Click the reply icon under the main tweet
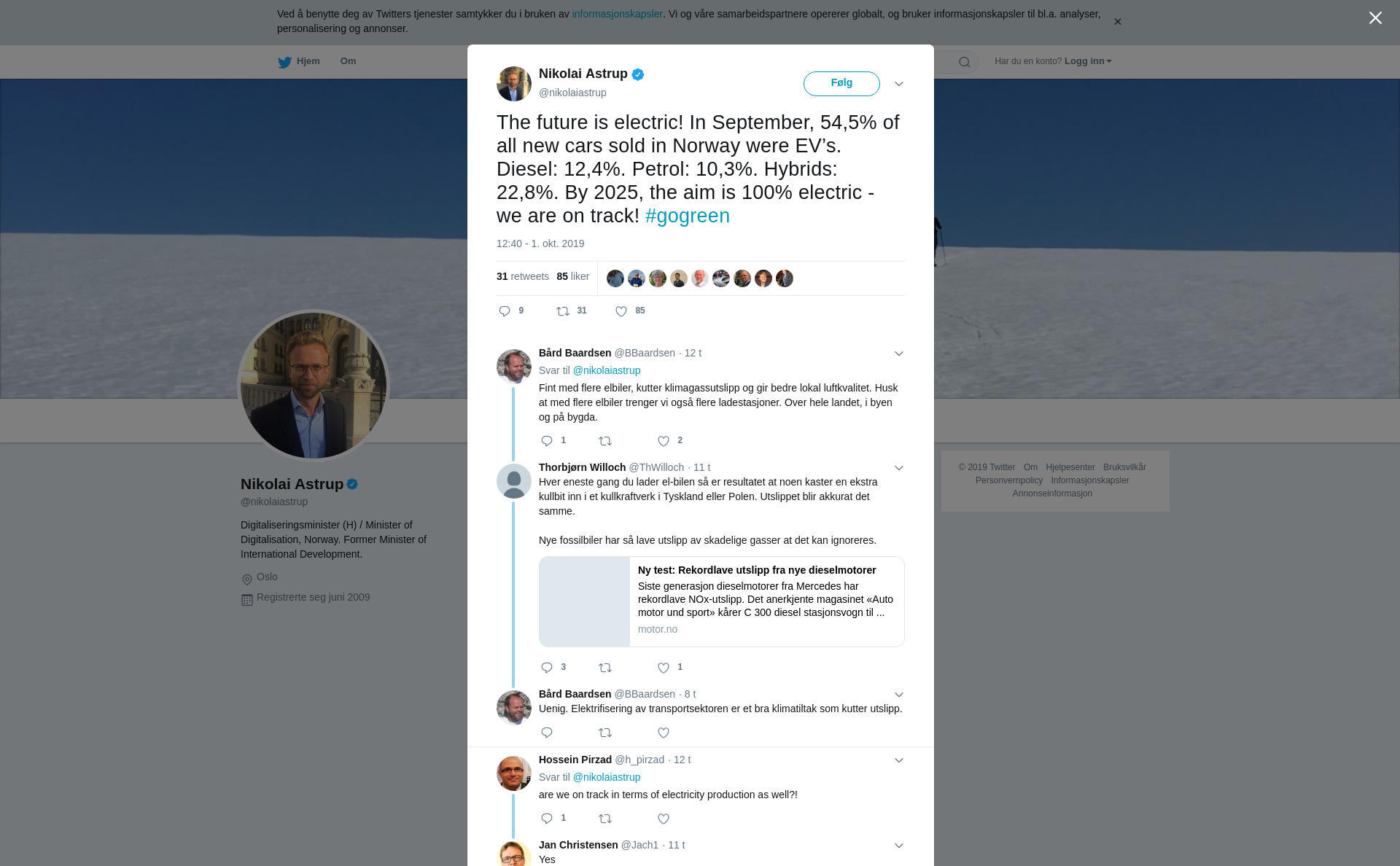Image resolution: width=1400 pixels, height=866 pixels. click(505, 311)
